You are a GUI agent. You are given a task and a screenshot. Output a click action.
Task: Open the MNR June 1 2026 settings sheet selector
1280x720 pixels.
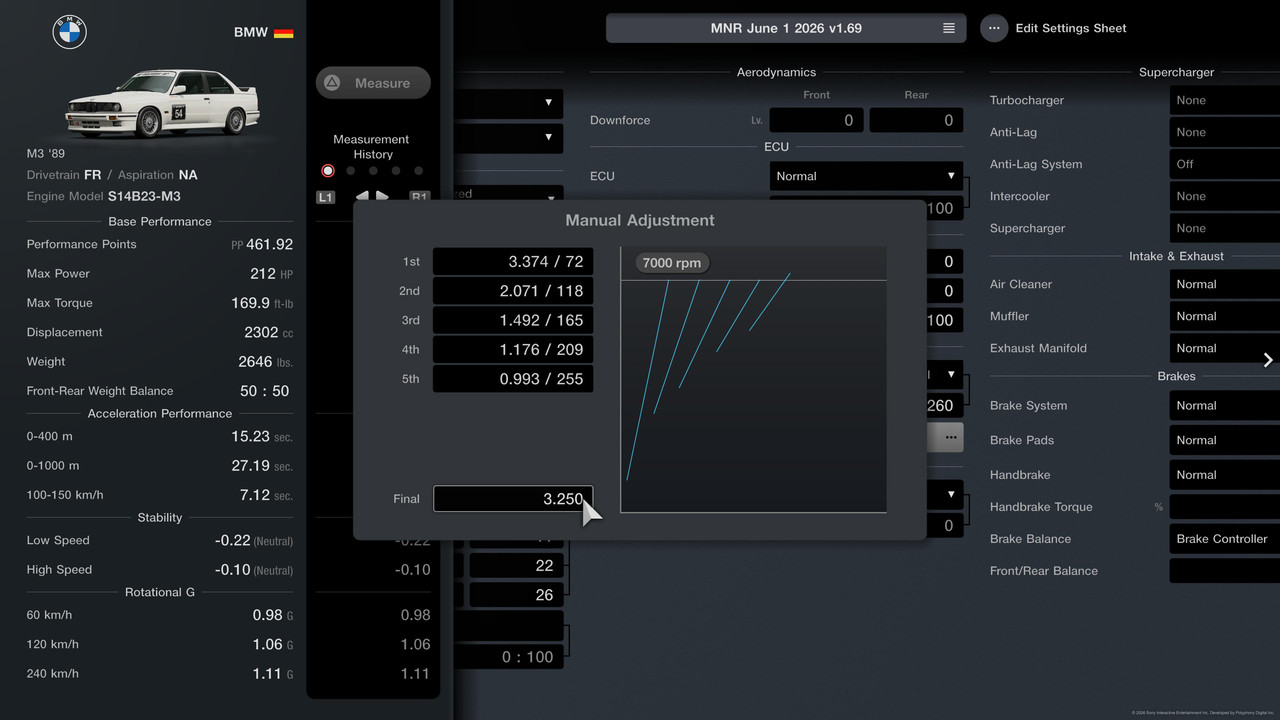786,28
